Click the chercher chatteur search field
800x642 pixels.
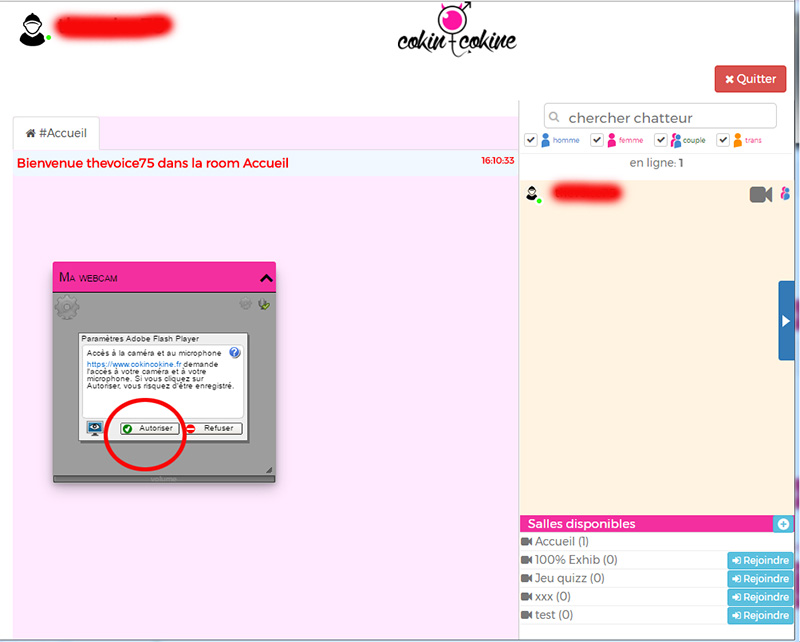(x=660, y=117)
